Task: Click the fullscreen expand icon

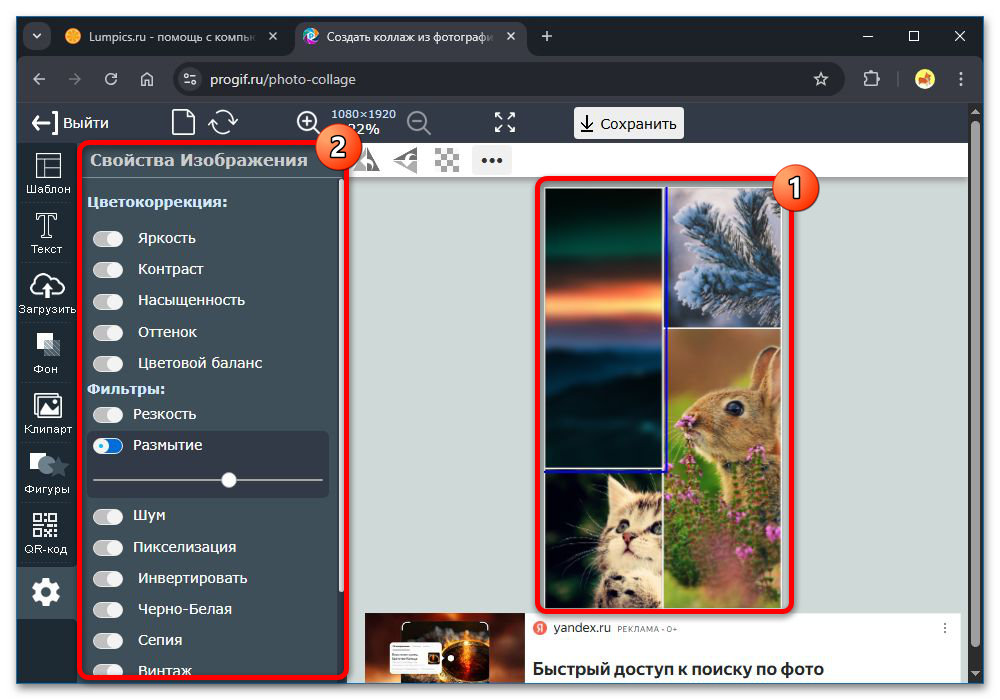Action: [x=505, y=123]
